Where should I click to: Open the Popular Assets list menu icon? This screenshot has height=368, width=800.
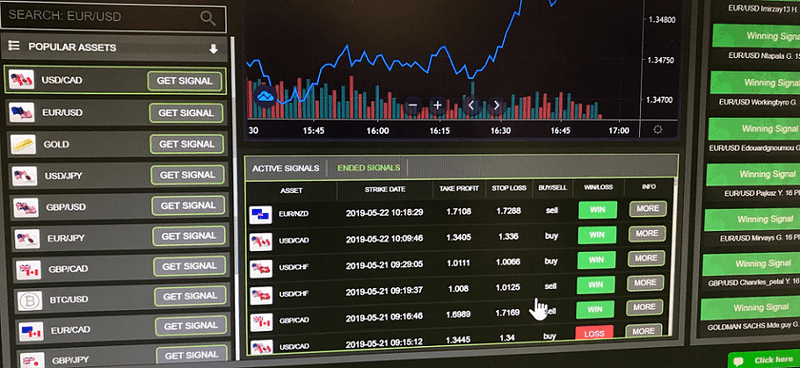tap(14, 46)
